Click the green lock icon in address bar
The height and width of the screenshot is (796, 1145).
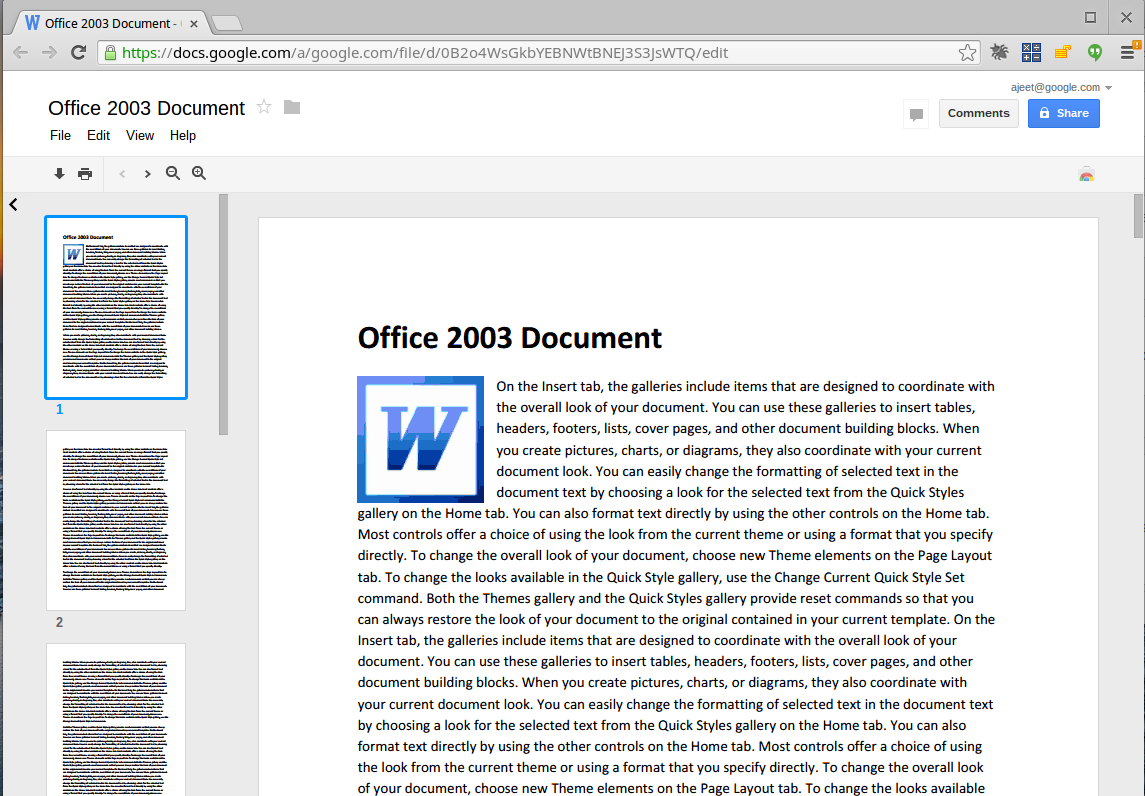[110, 53]
